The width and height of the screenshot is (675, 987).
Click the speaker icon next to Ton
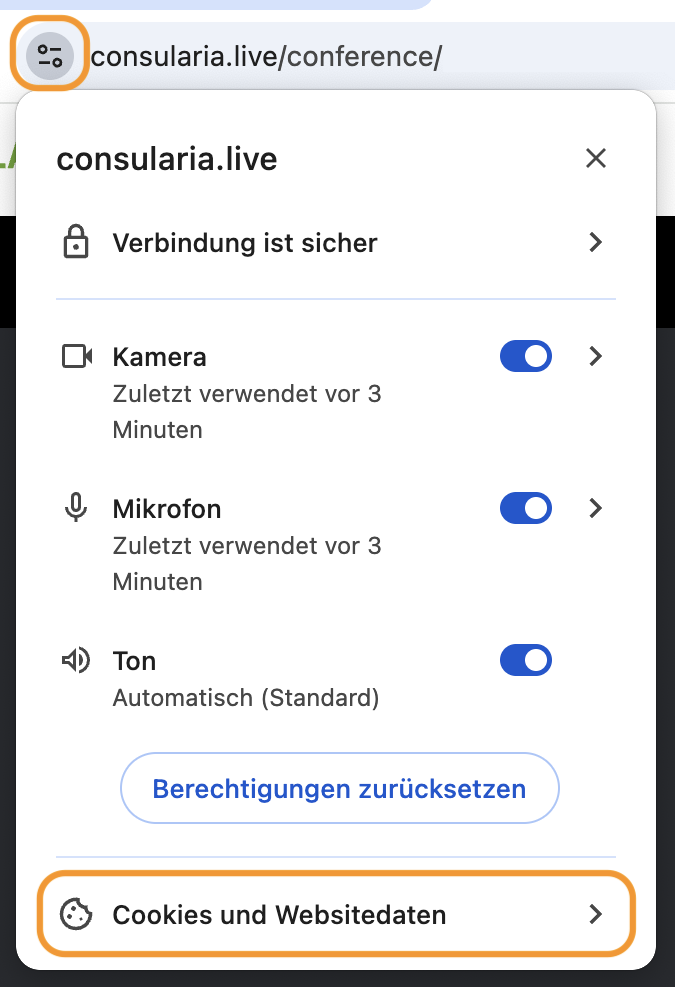pyautogui.click(x=76, y=660)
